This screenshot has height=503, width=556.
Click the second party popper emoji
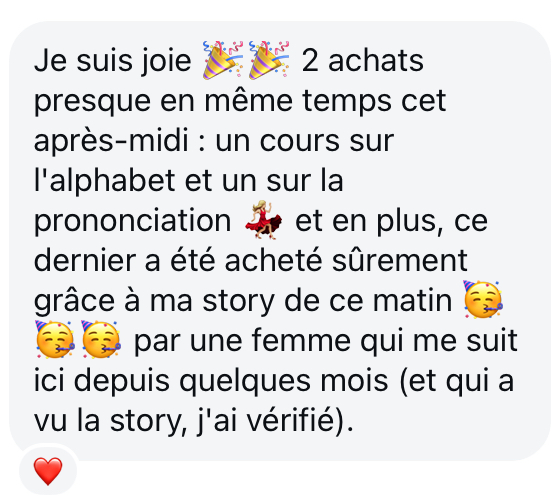point(269,60)
